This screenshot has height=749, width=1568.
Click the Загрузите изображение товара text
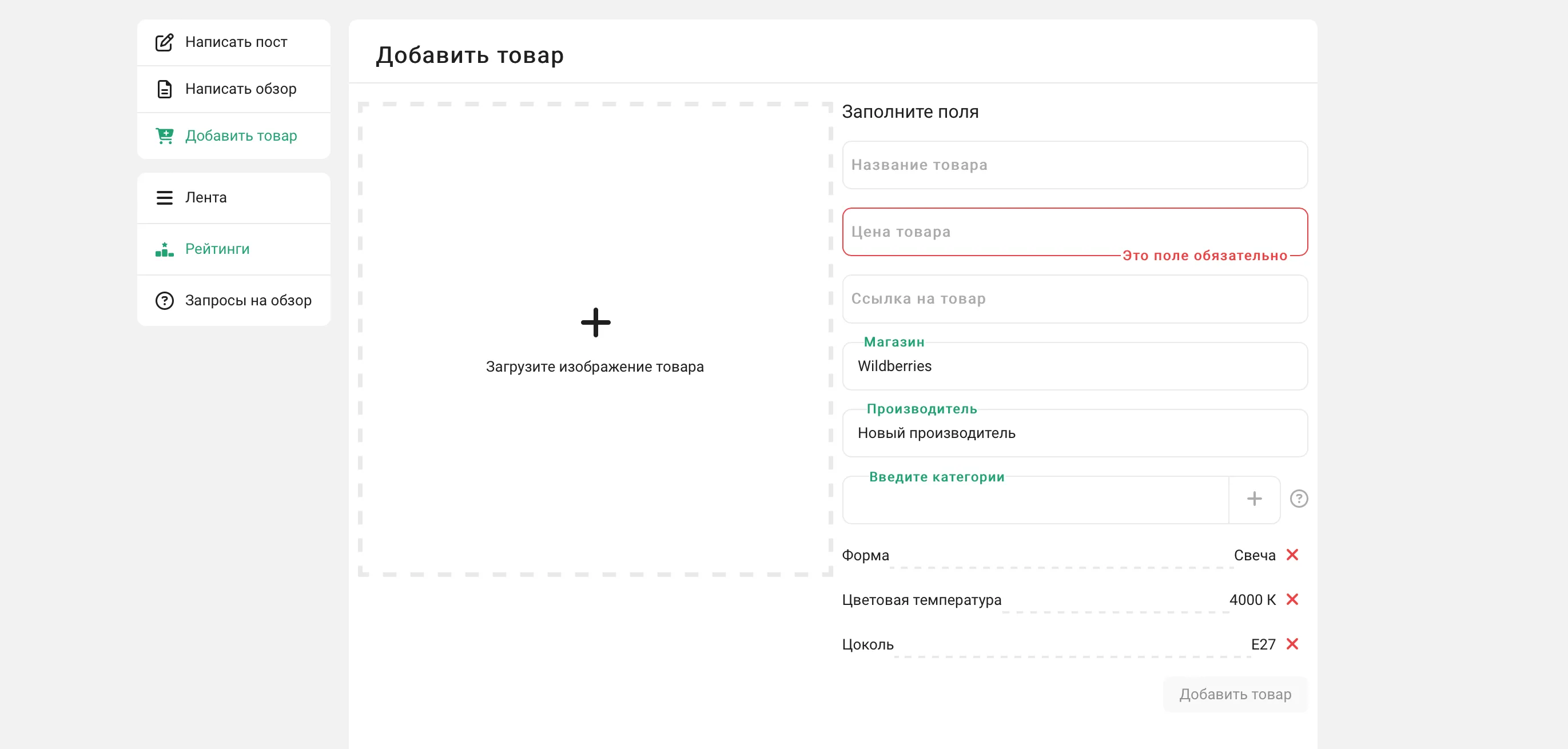[x=595, y=367]
